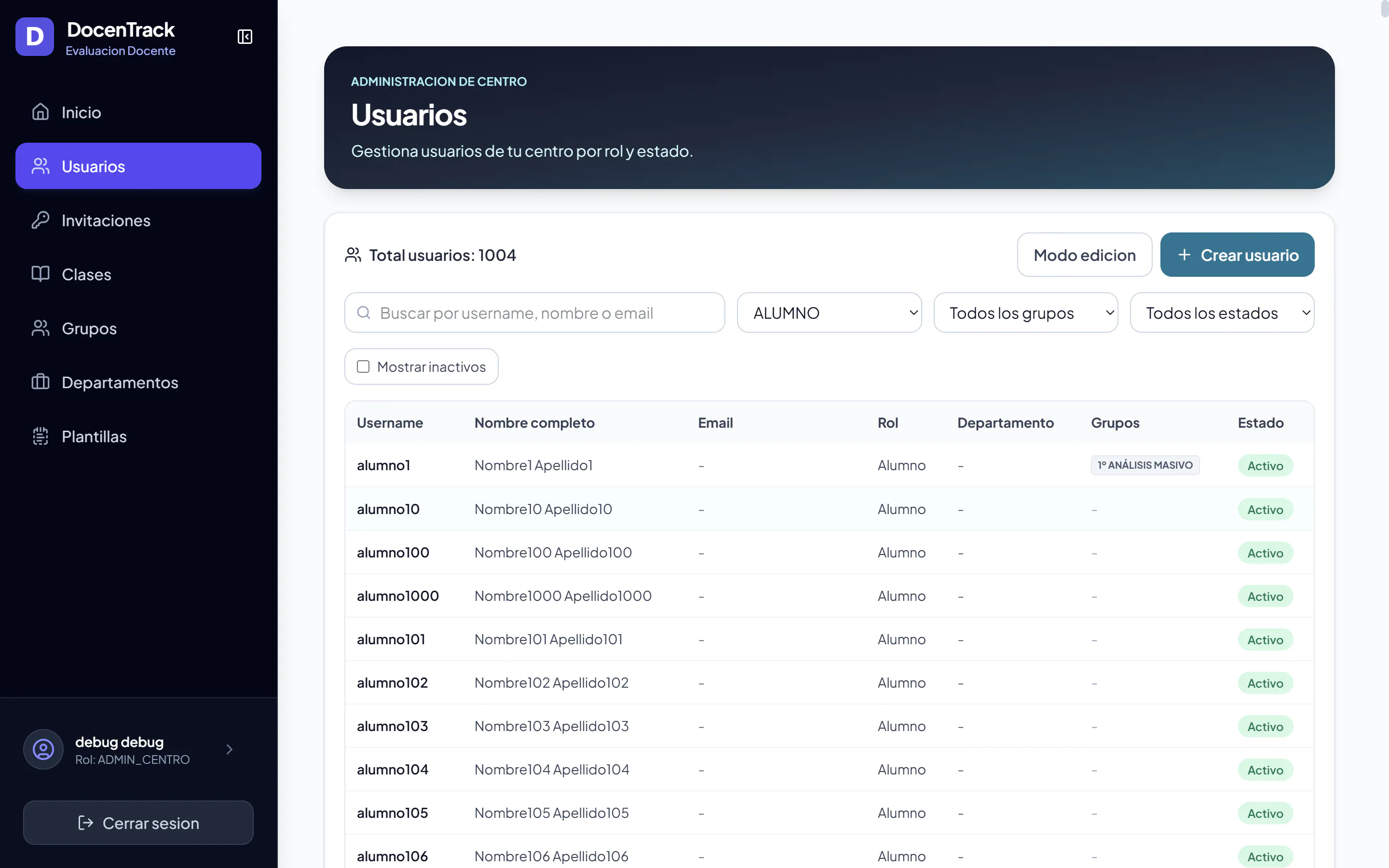This screenshot has height=868, width=1389.
Task: Select the alumno104 username cell
Action: click(x=393, y=769)
